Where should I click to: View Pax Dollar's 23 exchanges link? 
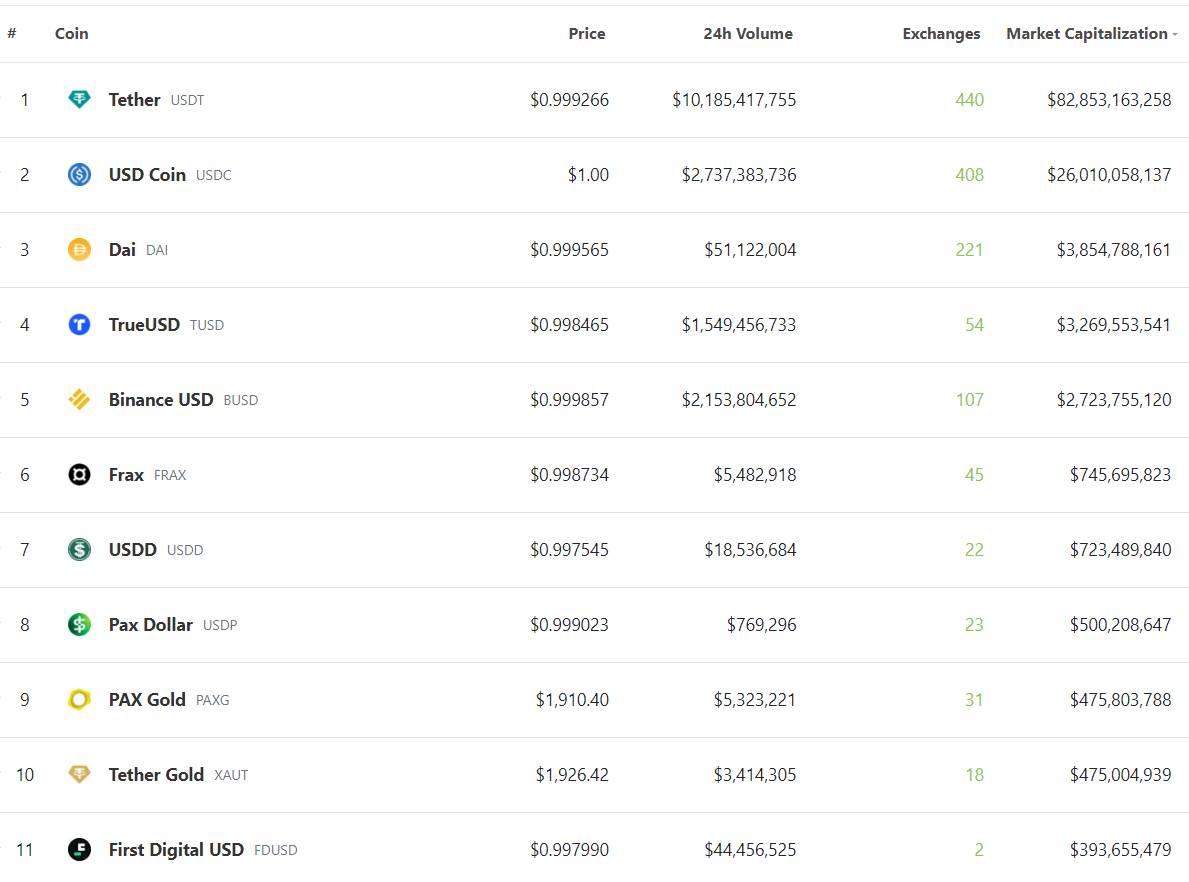(x=974, y=624)
